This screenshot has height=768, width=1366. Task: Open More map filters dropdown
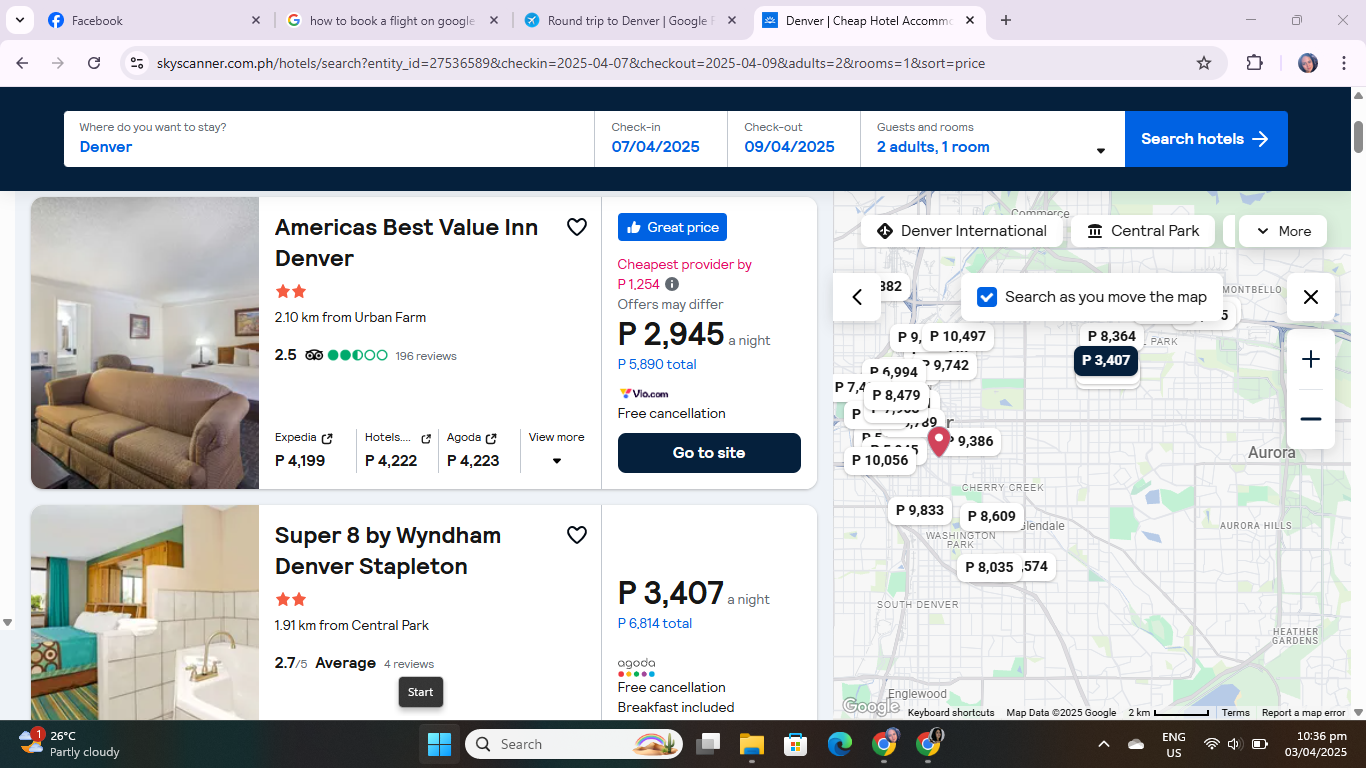pyautogui.click(x=1283, y=231)
